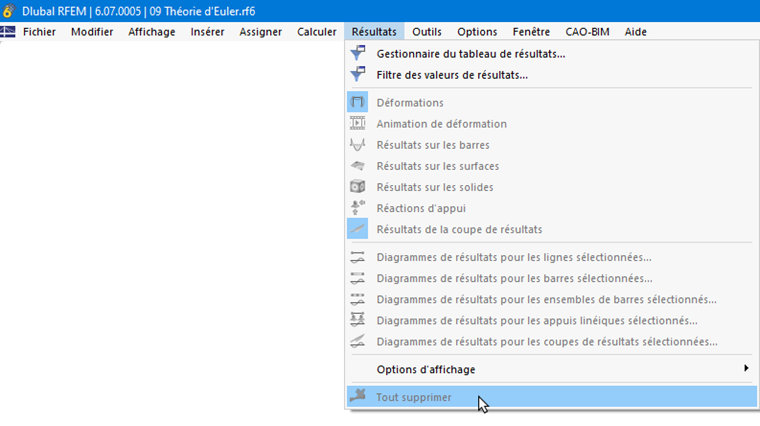Click the diagram icon for coupes de résultats

[x=358, y=341]
